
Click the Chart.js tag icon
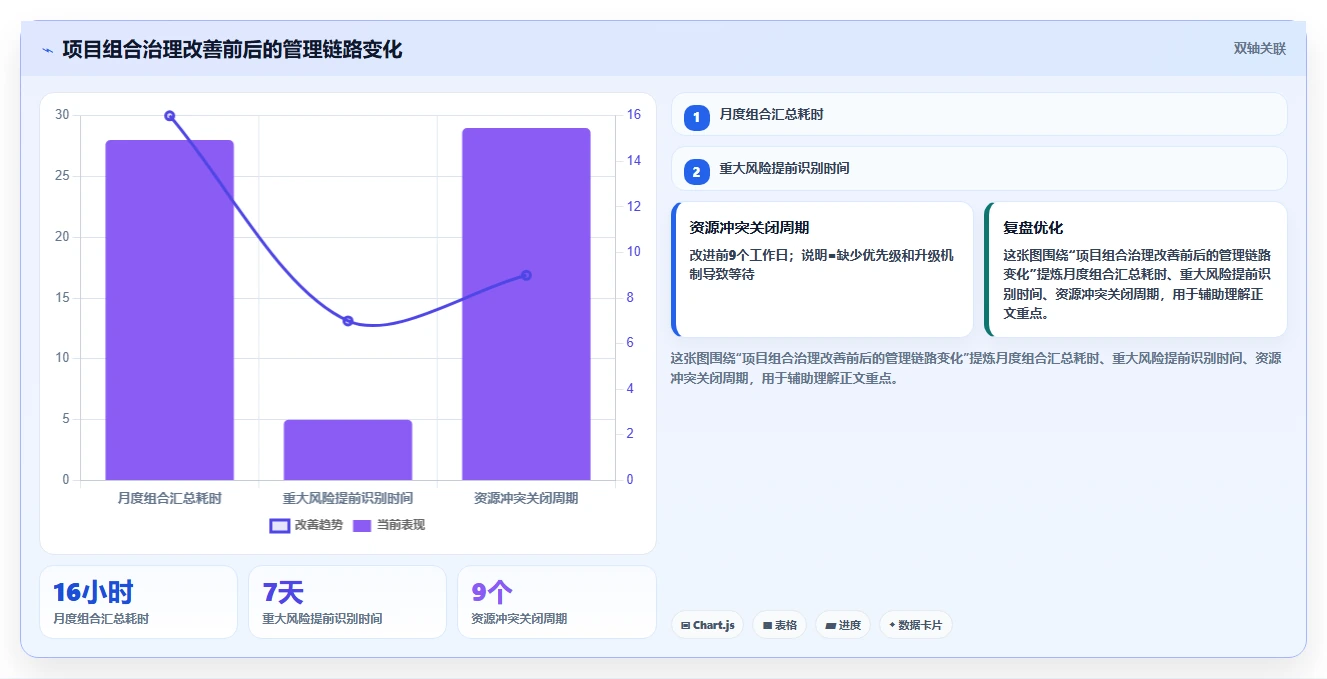(685, 625)
